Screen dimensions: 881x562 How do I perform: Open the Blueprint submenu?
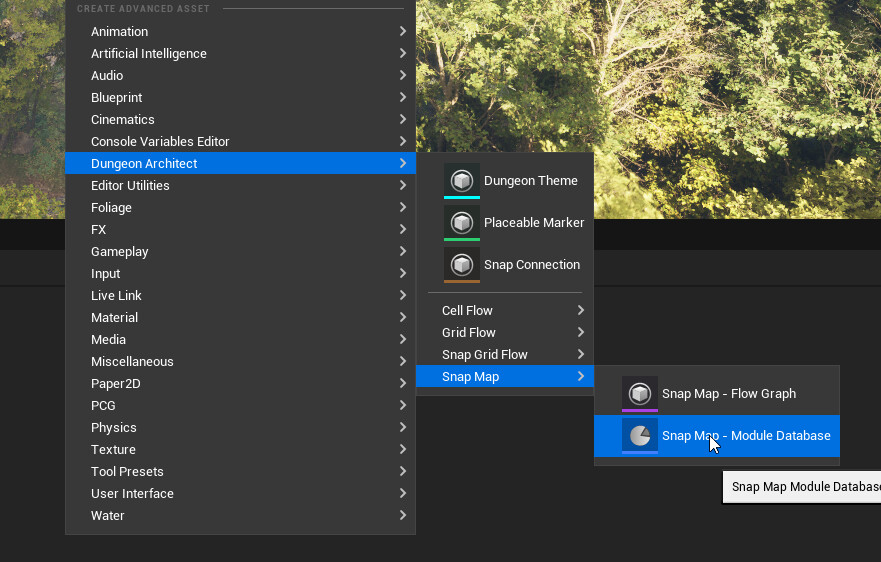pos(240,97)
